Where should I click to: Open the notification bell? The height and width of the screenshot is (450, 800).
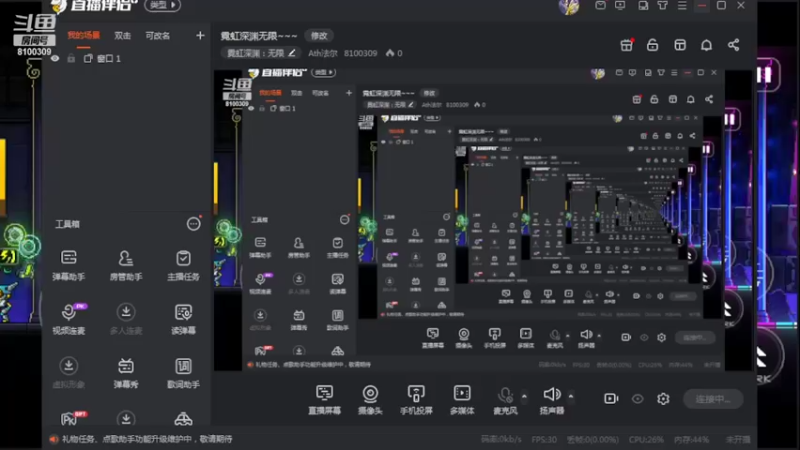tap(706, 45)
